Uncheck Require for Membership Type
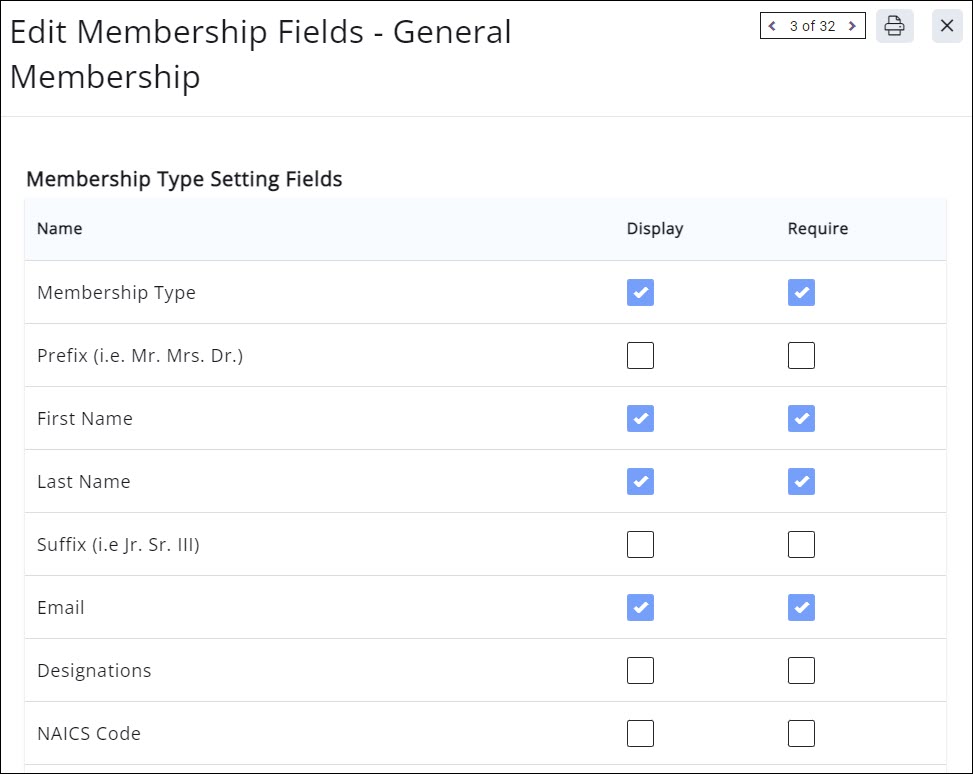Viewport: 973px width, 774px height. click(801, 293)
